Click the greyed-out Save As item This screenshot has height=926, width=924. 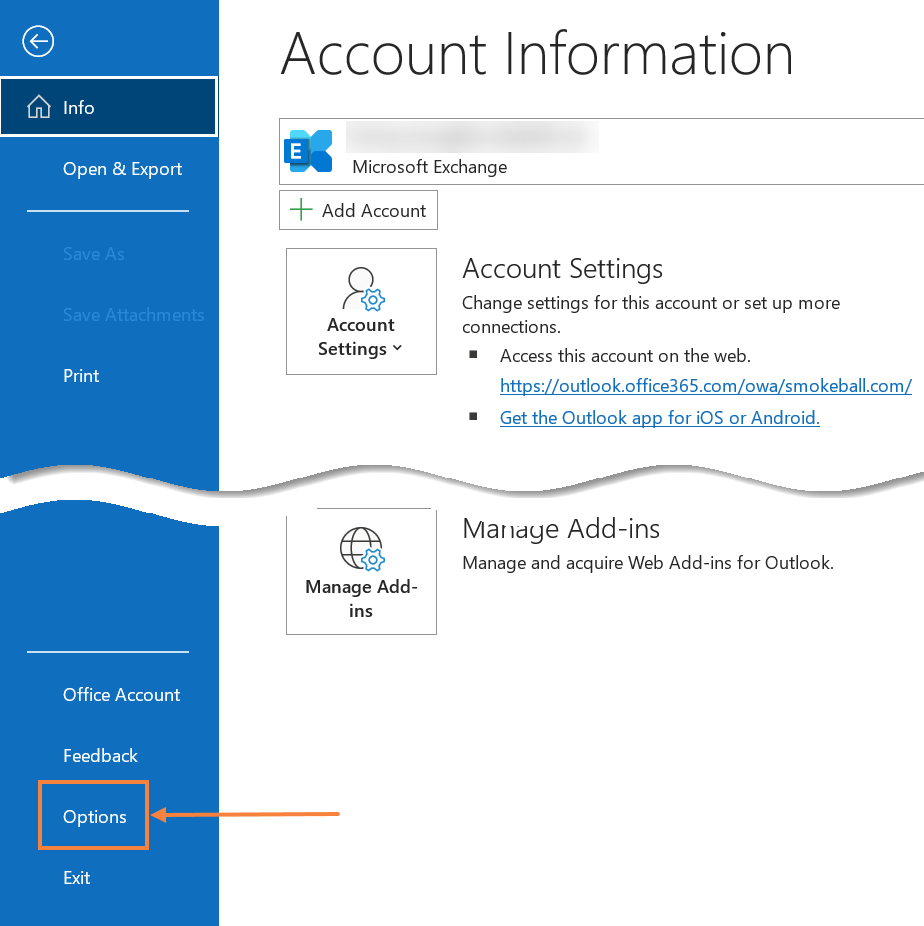point(93,254)
